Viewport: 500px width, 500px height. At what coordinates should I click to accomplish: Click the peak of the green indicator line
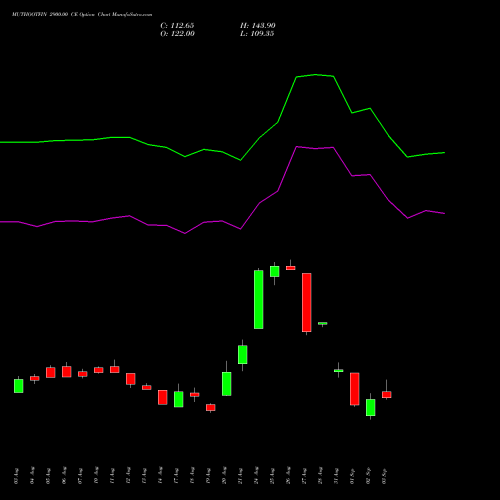point(315,75)
